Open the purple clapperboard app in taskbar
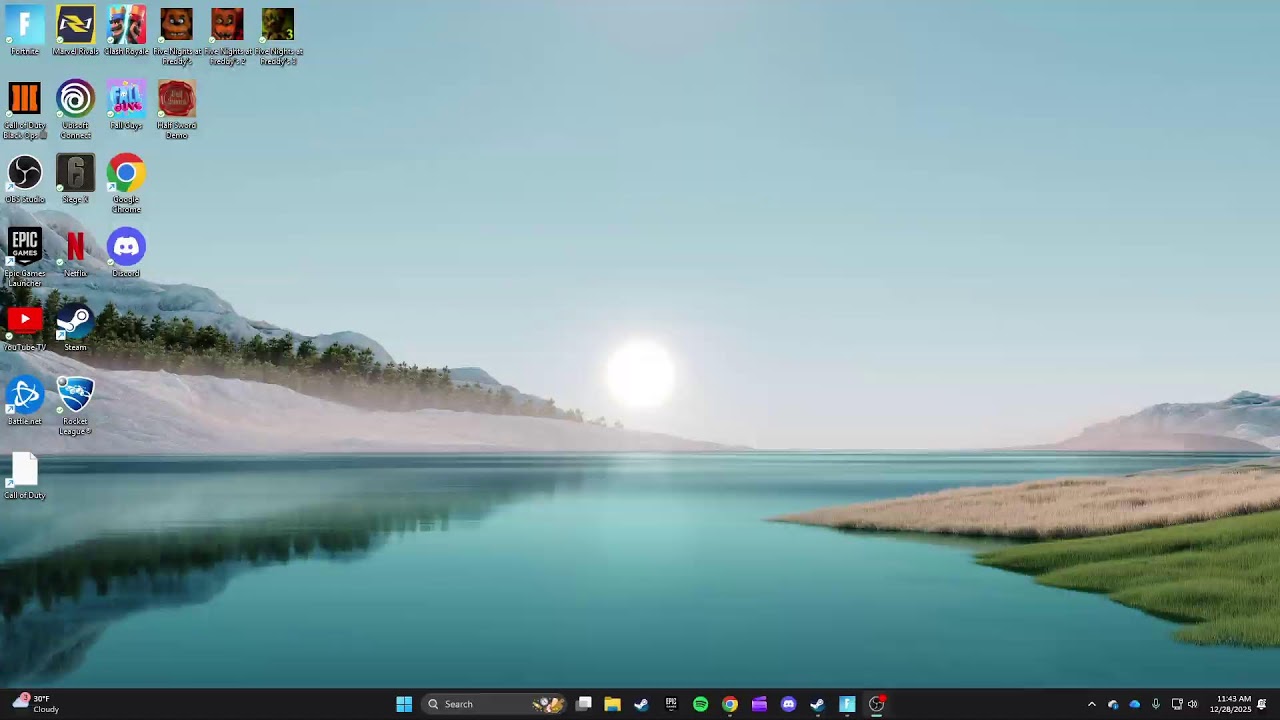The width and height of the screenshot is (1280, 720). tap(759, 704)
